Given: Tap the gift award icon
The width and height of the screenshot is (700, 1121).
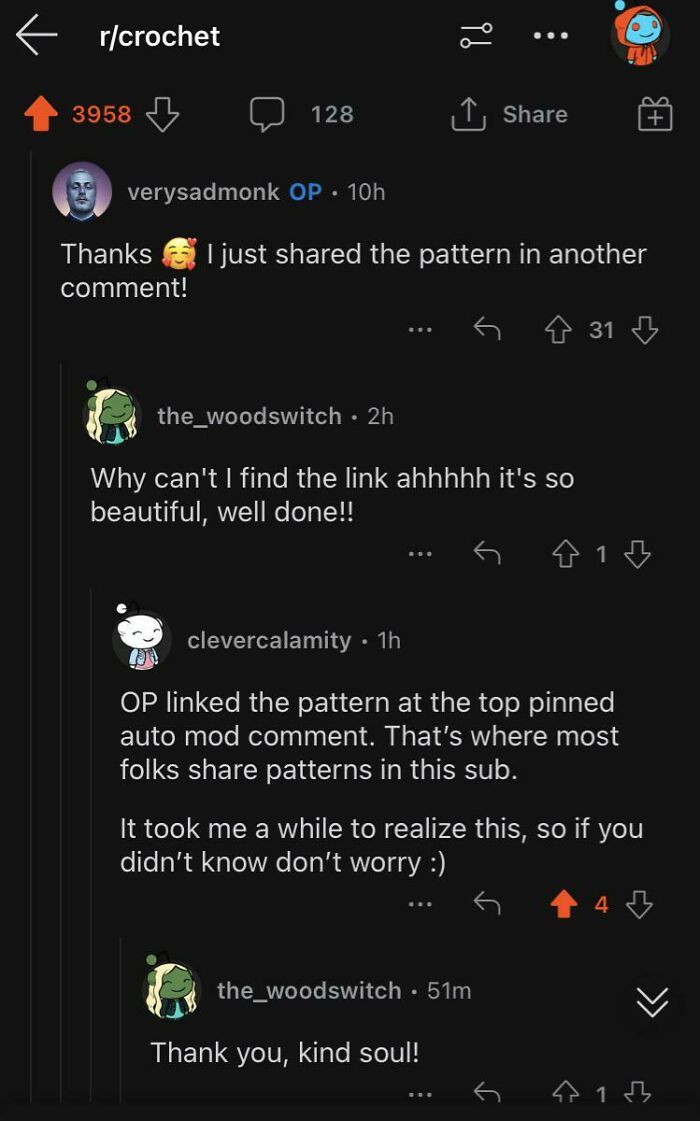Looking at the screenshot, I should (656, 114).
